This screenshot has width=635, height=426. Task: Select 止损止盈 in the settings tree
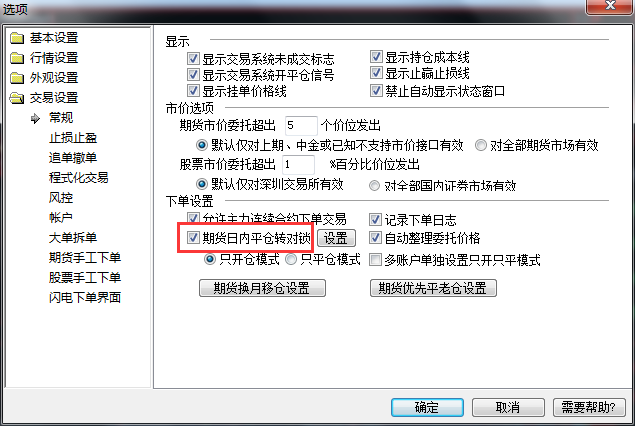click(73, 138)
